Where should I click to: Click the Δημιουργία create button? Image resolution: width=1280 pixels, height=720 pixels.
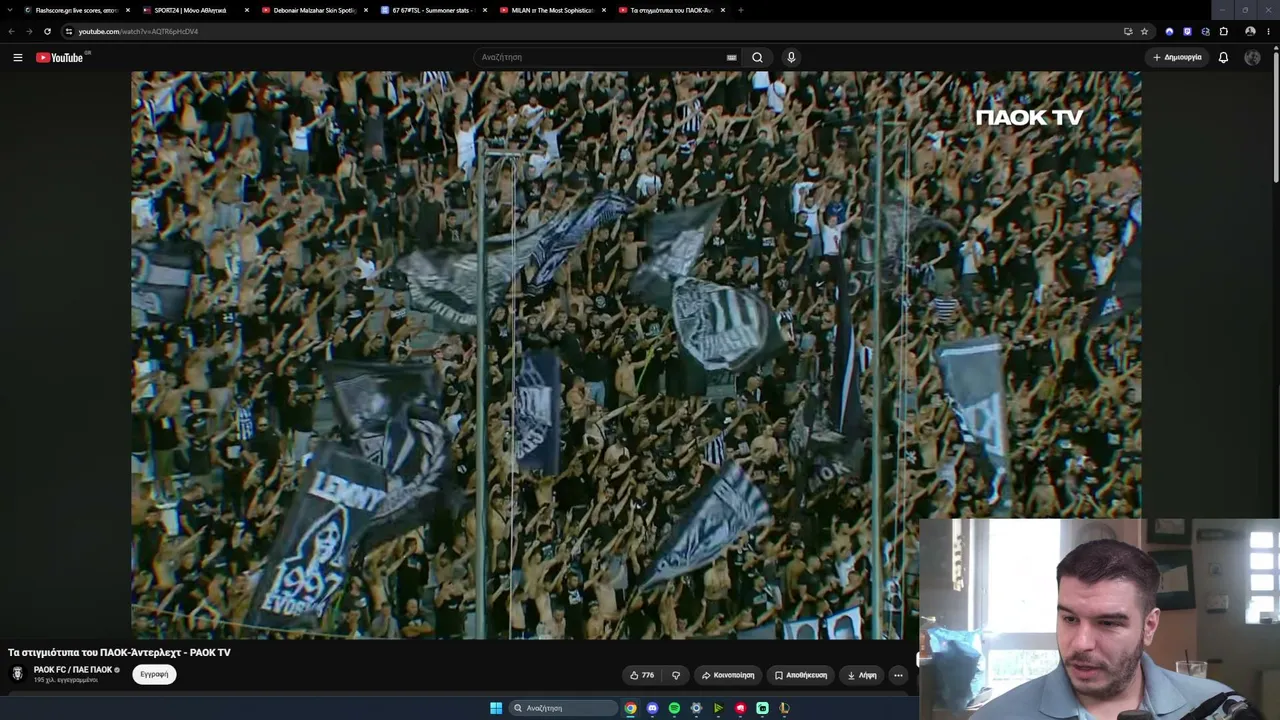pos(1177,57)
